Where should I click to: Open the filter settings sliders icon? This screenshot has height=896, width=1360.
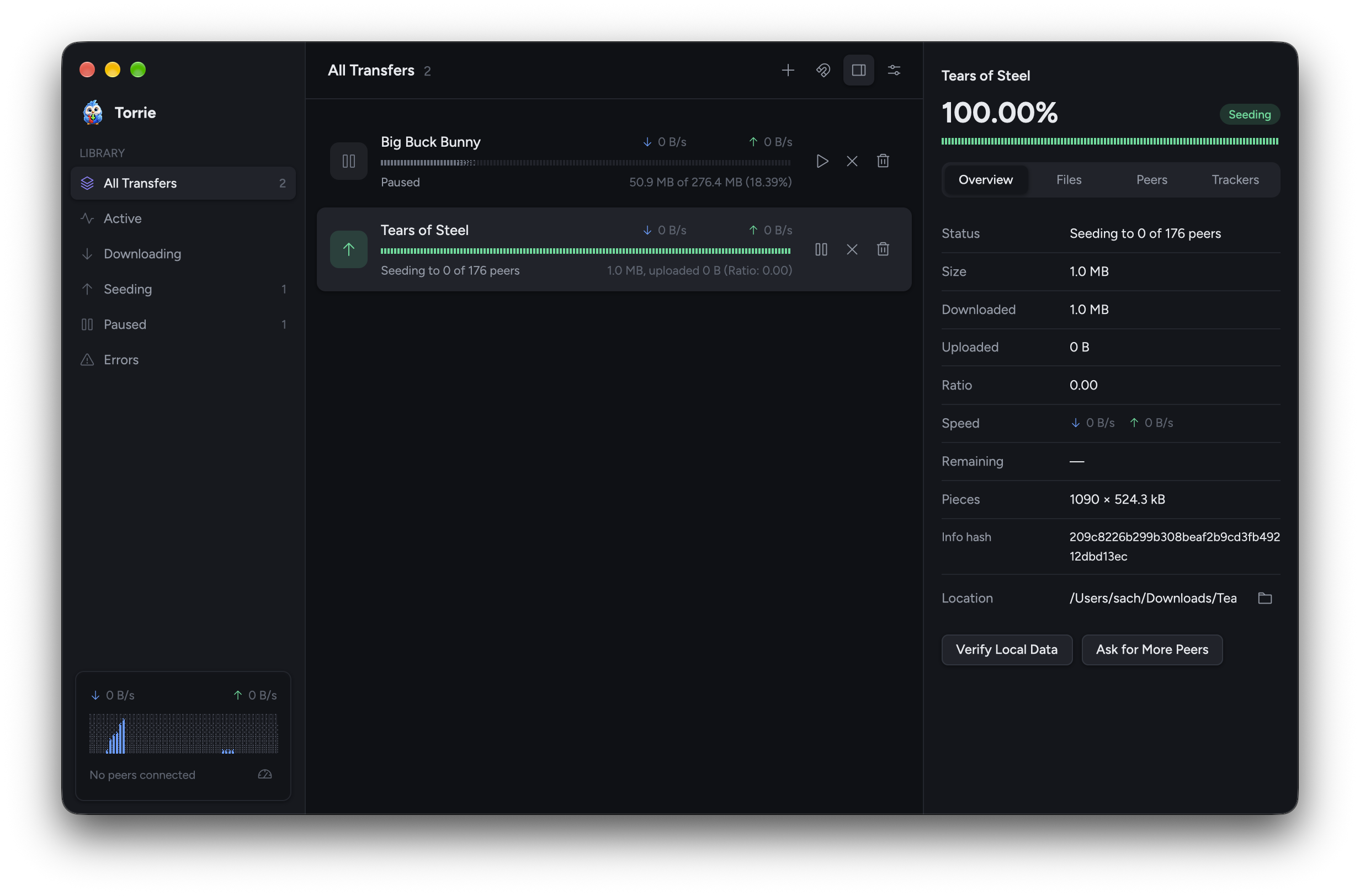click(x=894, y=70)
